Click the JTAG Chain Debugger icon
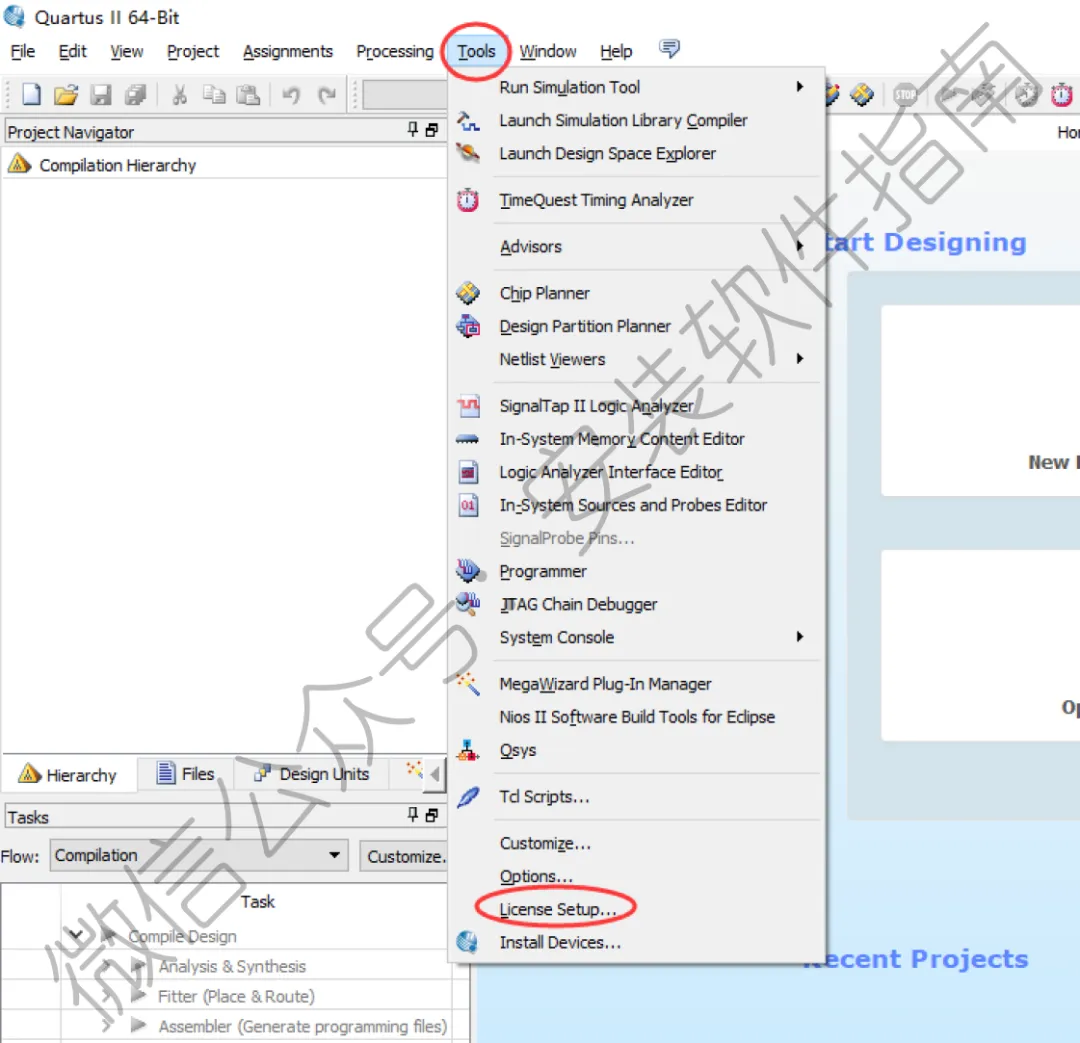The width and height of the screenshot is (1080, 1043). click(x=468, y=603)
